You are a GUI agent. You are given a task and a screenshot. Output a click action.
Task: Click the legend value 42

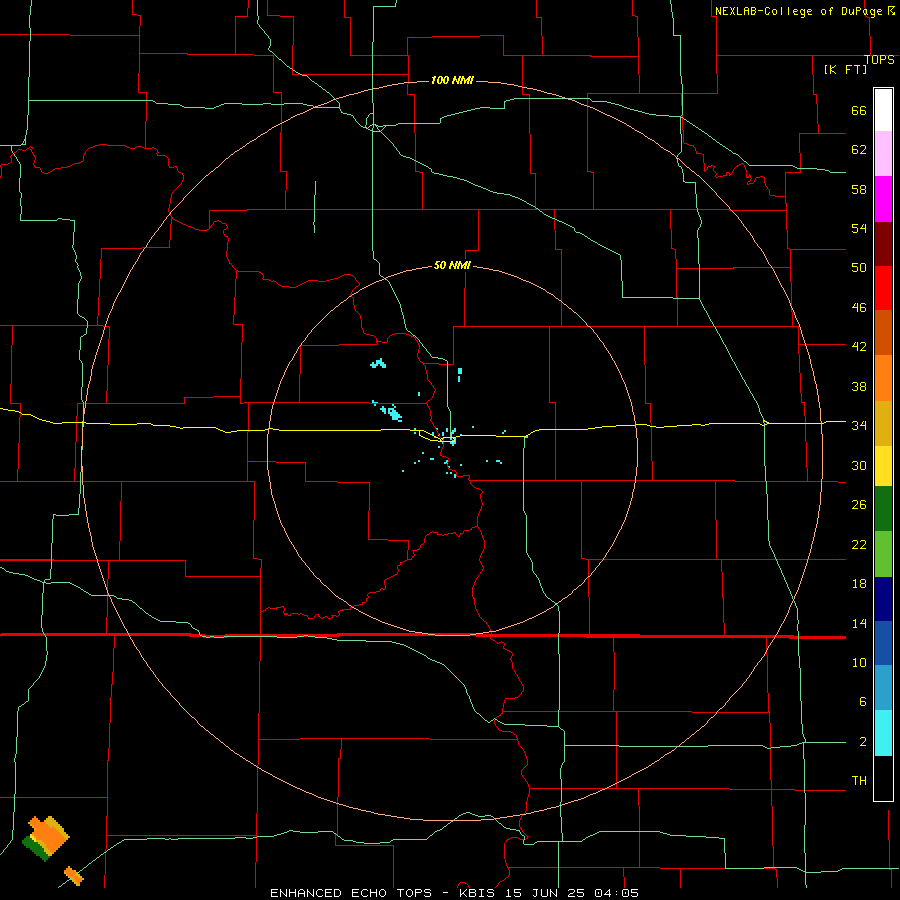pyautogui.click(x=859, y=347)
